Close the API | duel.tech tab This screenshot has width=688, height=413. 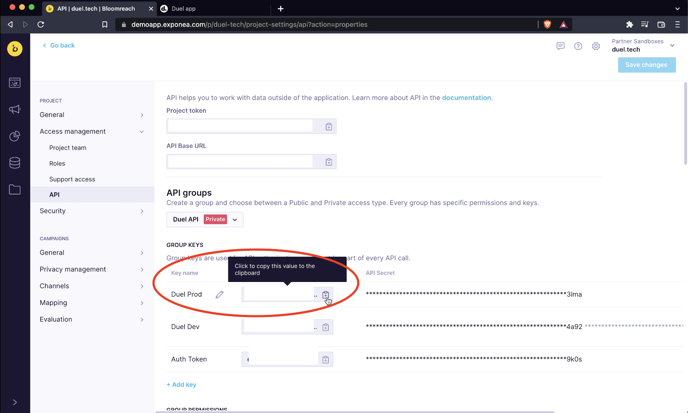click(x=151, y=8)
